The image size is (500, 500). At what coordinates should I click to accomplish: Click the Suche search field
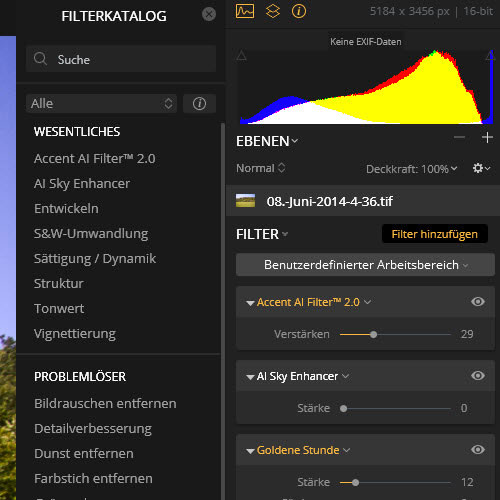(121, 59)
